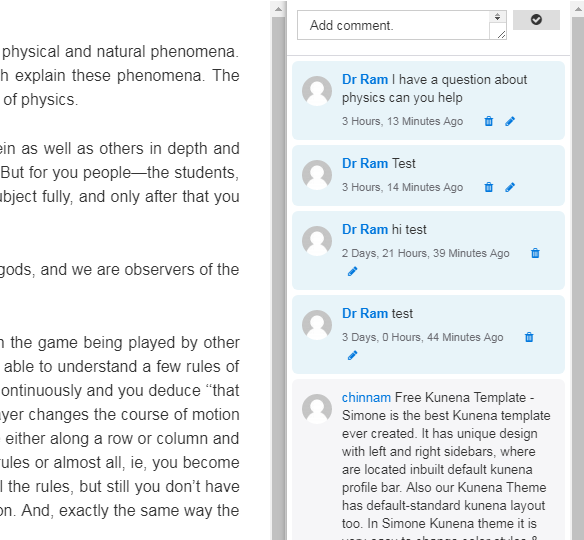The image size is (584, 540).
Task: Submit comment with checkmark button
Action: tap(536, 20)
